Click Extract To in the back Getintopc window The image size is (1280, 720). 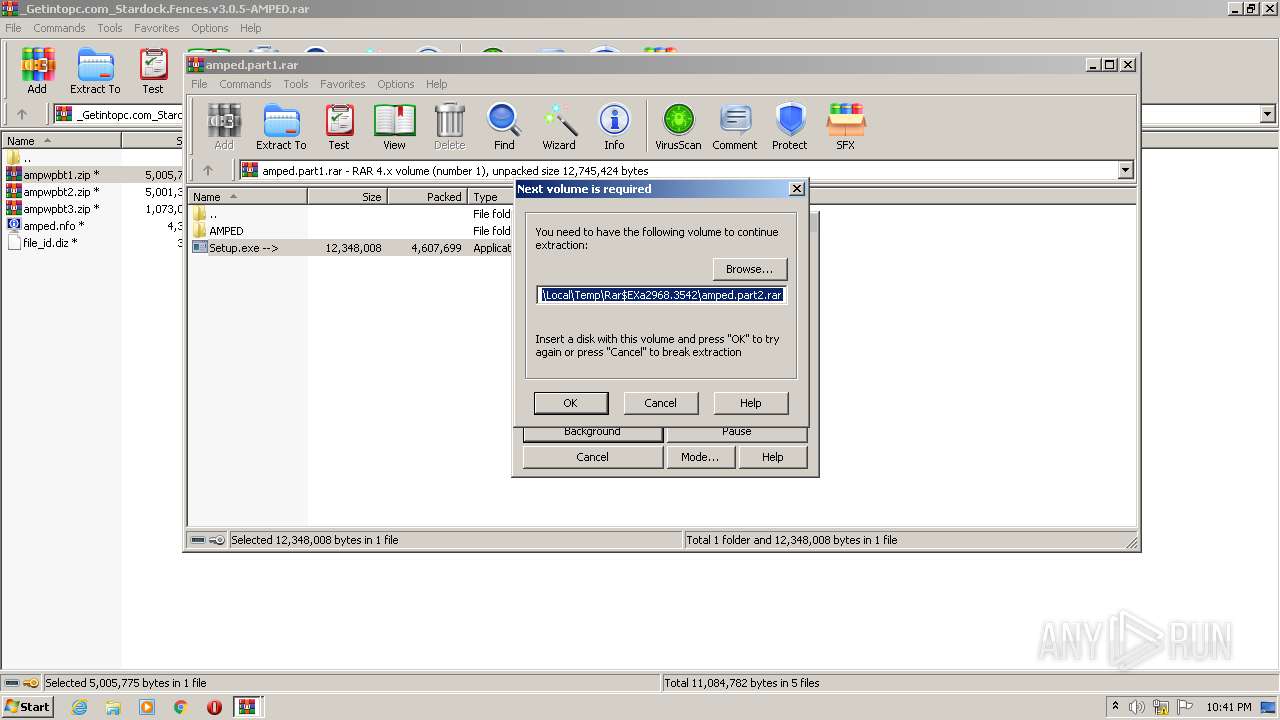point(95,71)
